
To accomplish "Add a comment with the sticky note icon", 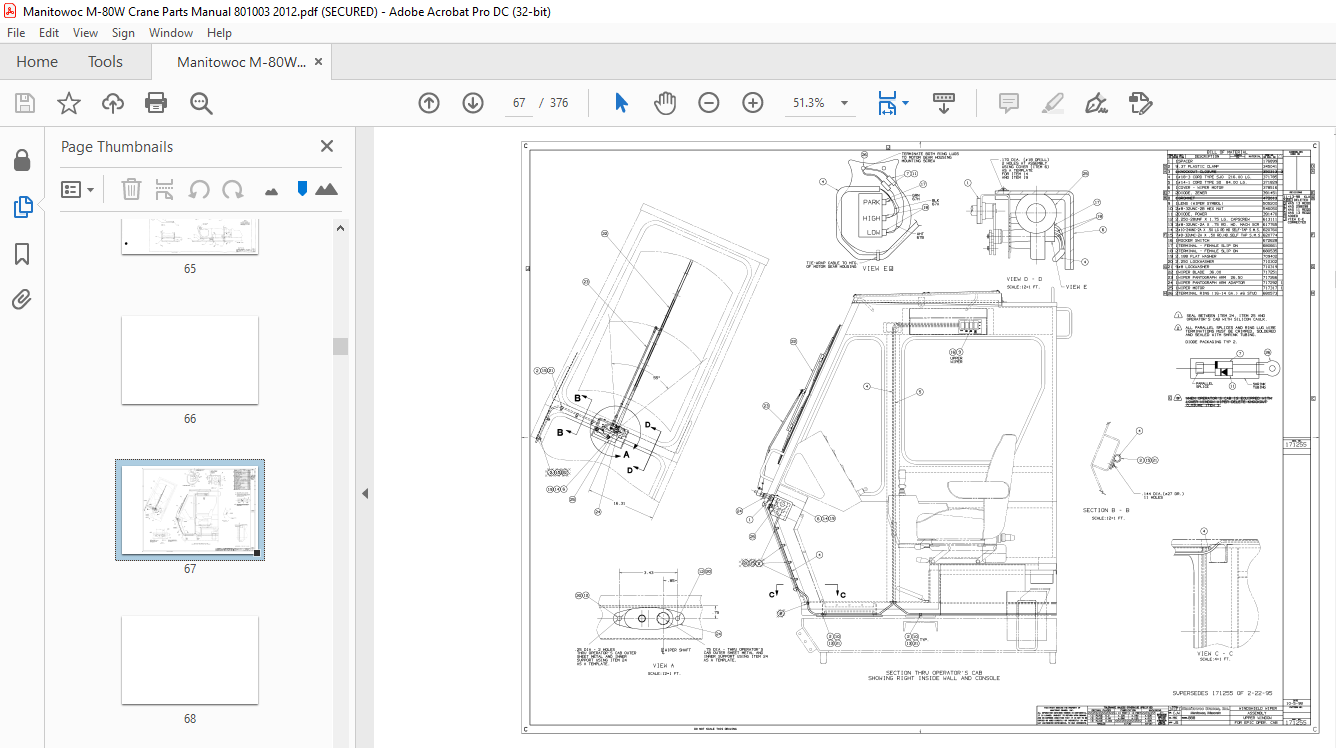I will (1009, 103).
